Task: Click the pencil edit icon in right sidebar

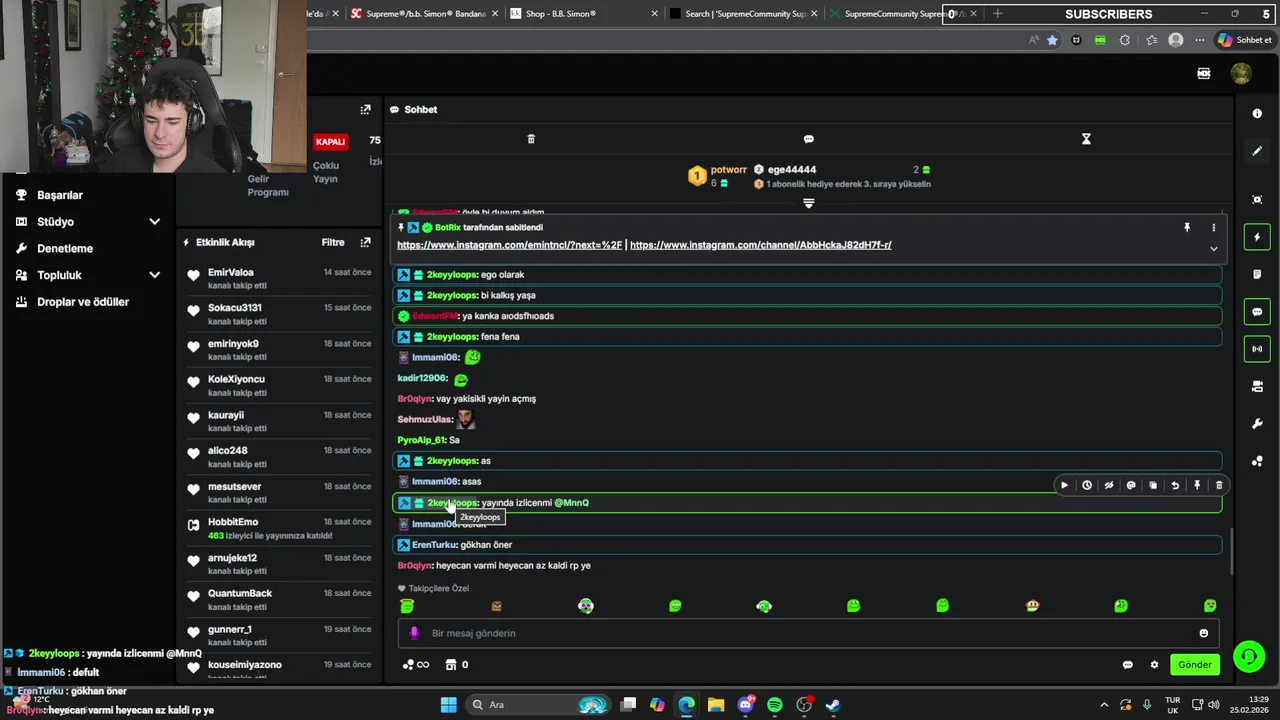Action: click(1257, 151)
